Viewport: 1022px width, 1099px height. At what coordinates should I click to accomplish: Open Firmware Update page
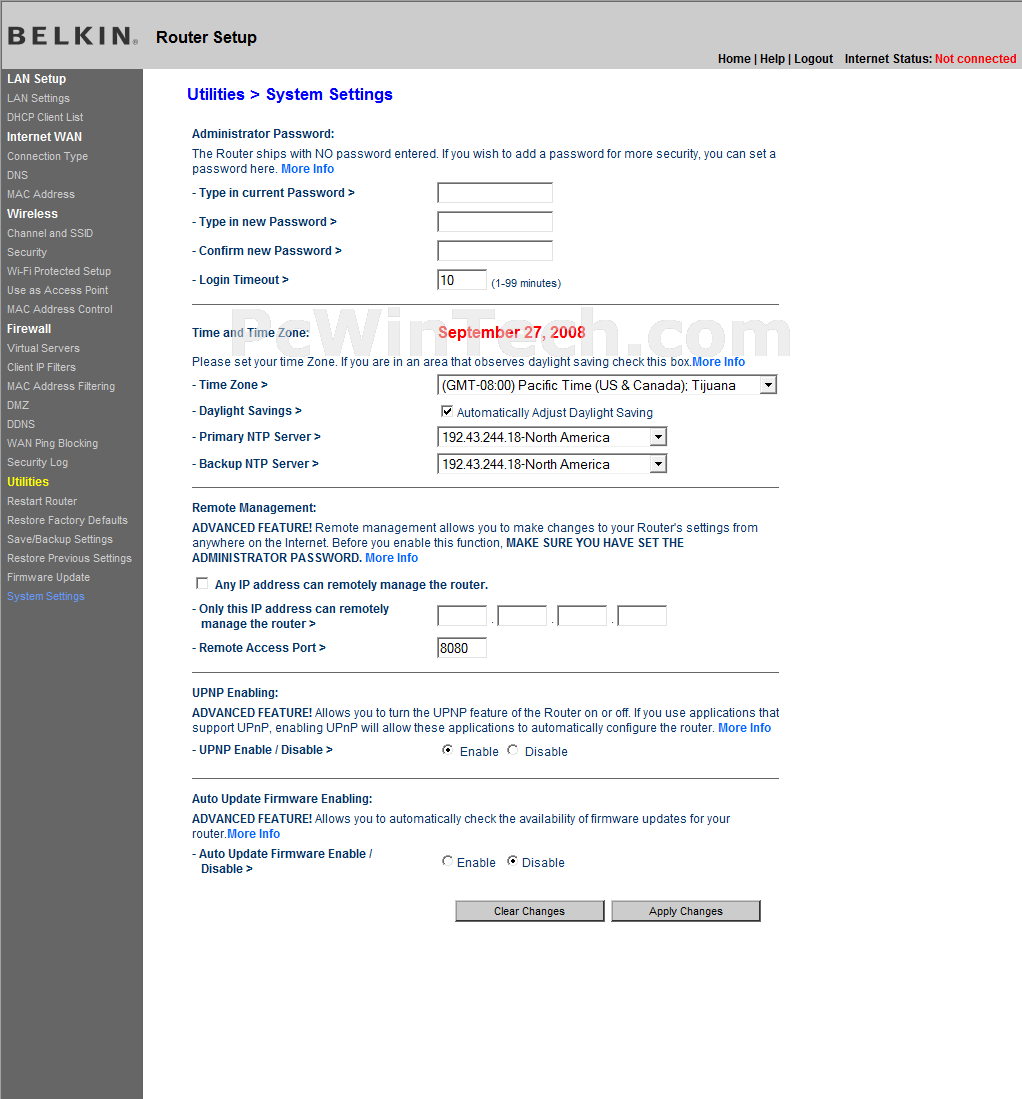coord(48,577)
